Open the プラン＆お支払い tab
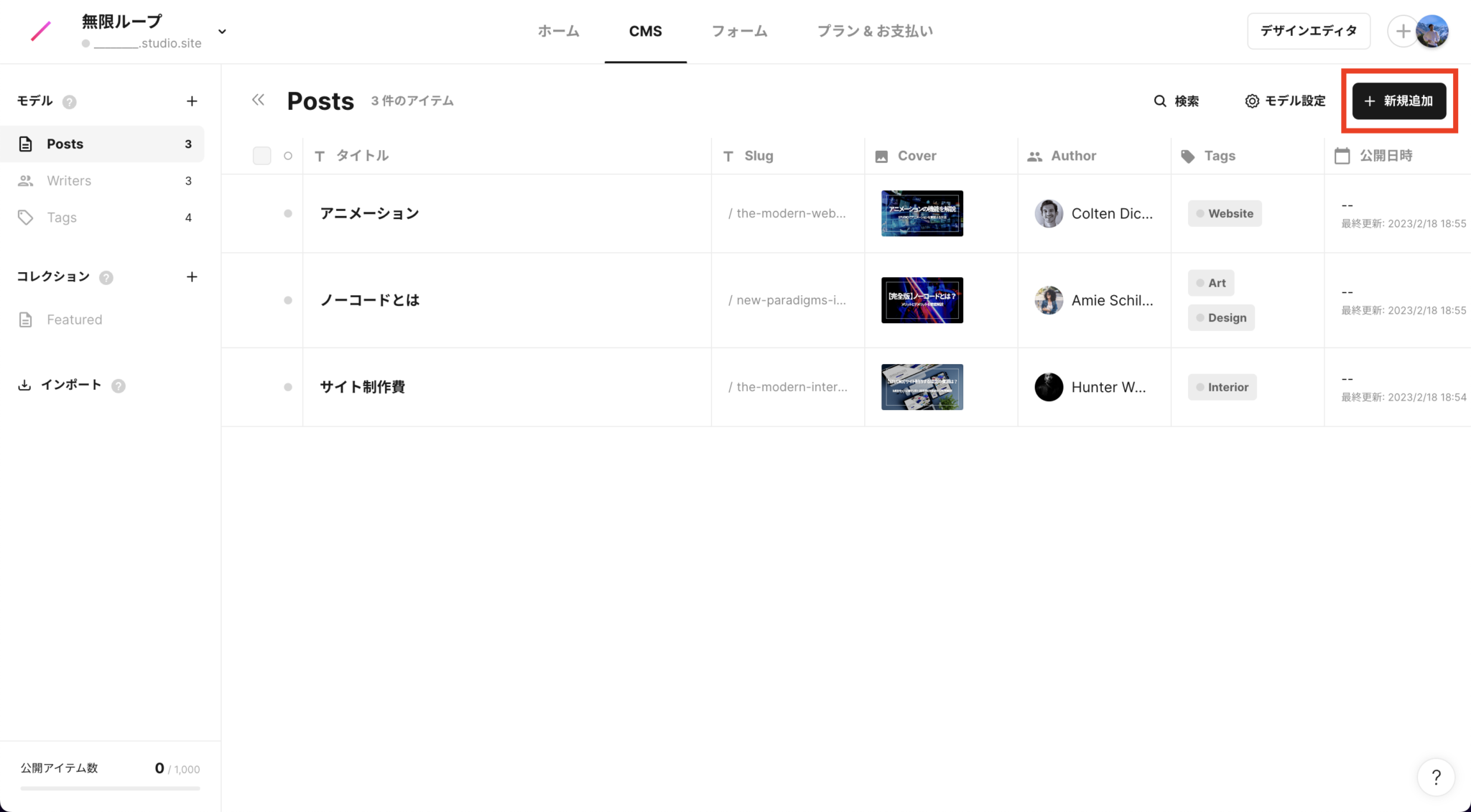Viewport: 1471px width, 812px height. [875, 32]
